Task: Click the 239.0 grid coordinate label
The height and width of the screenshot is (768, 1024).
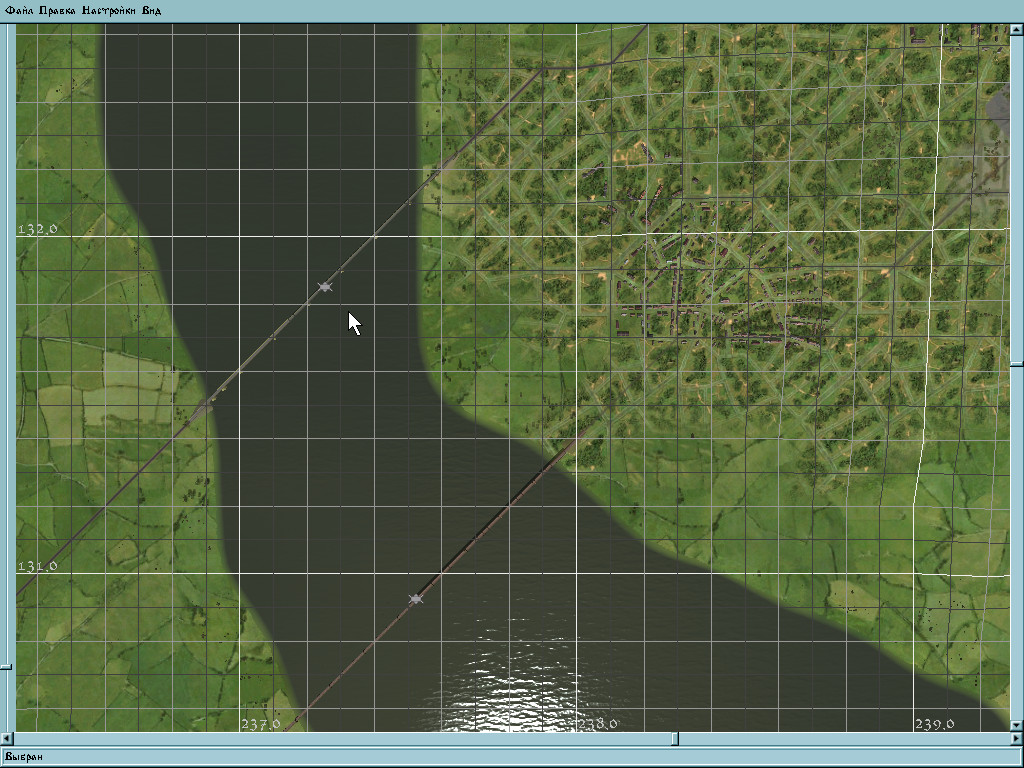Action: (x=934, y=724)
